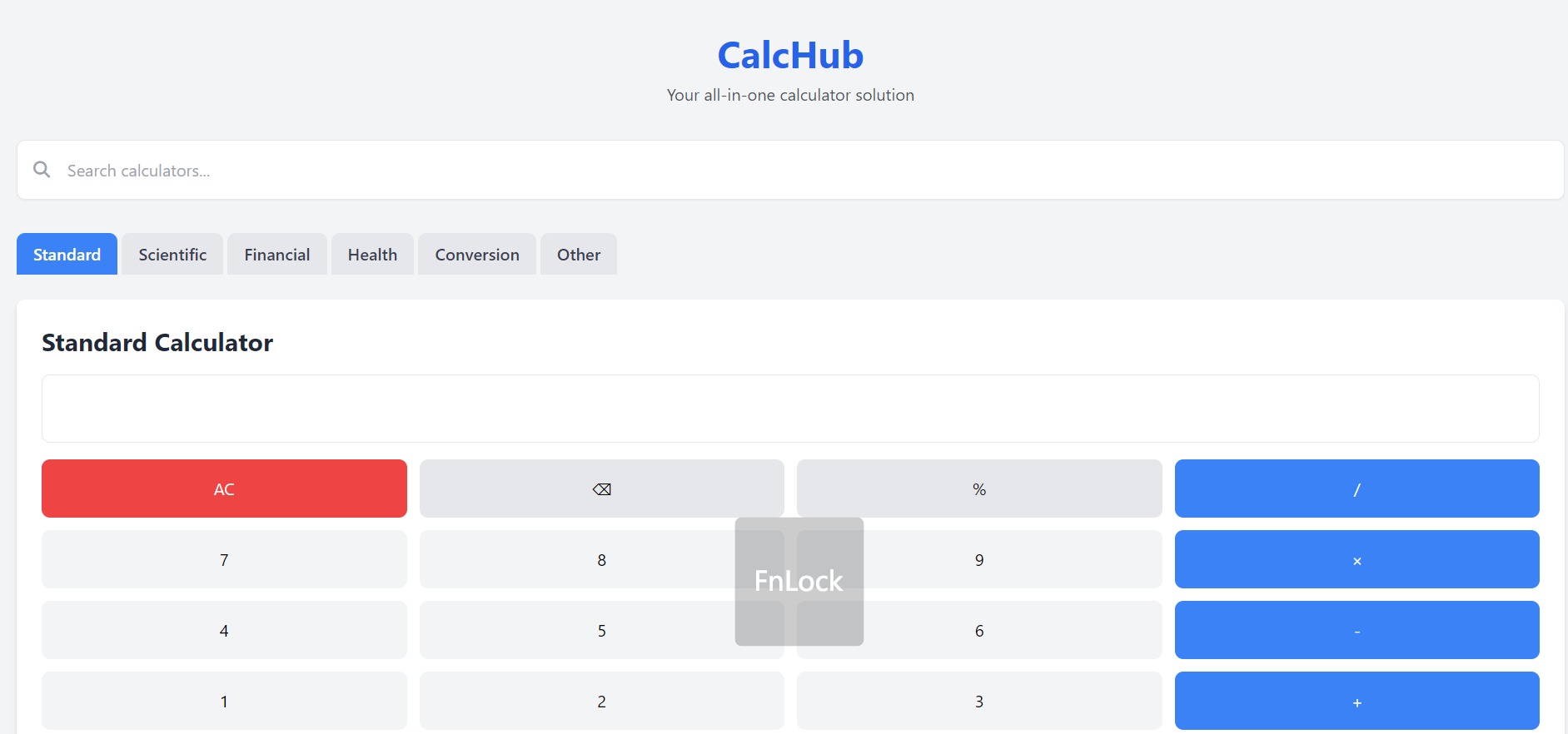Select the Health tab
The image size is (1568, 734).
(x=372, y=255)
